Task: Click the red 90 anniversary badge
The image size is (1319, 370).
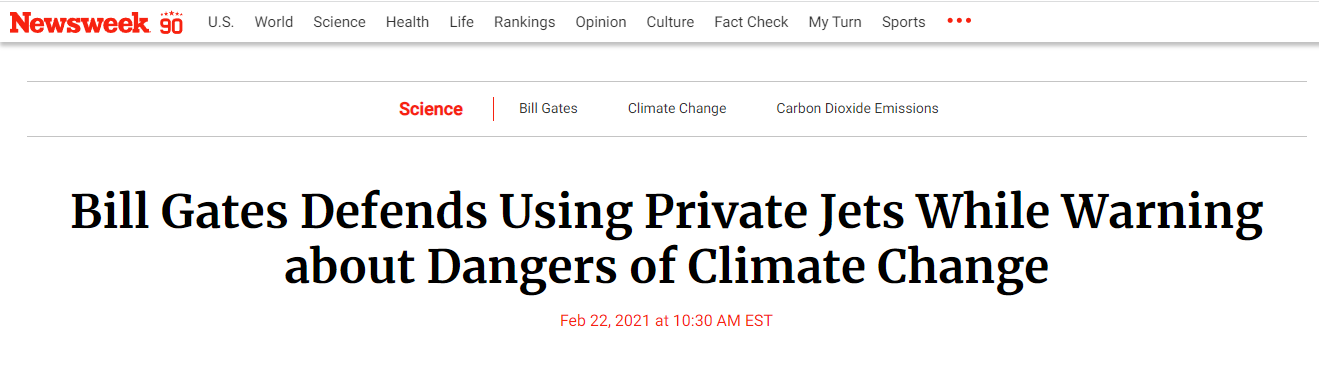Action: click(172, 22)
